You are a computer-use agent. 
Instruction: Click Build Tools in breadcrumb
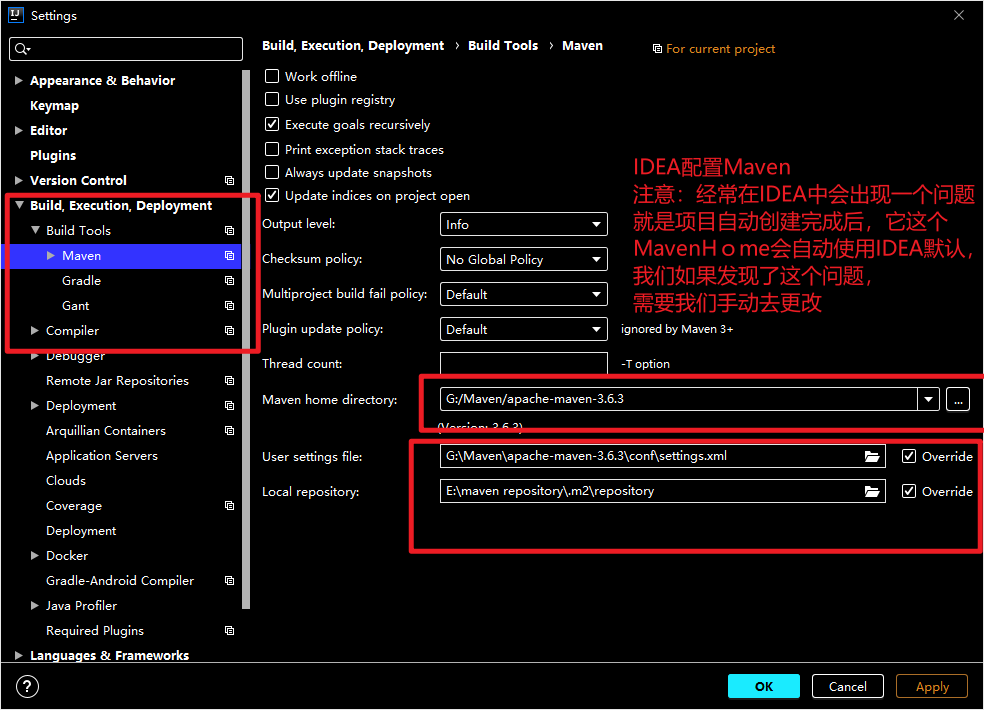click(503, 45)
